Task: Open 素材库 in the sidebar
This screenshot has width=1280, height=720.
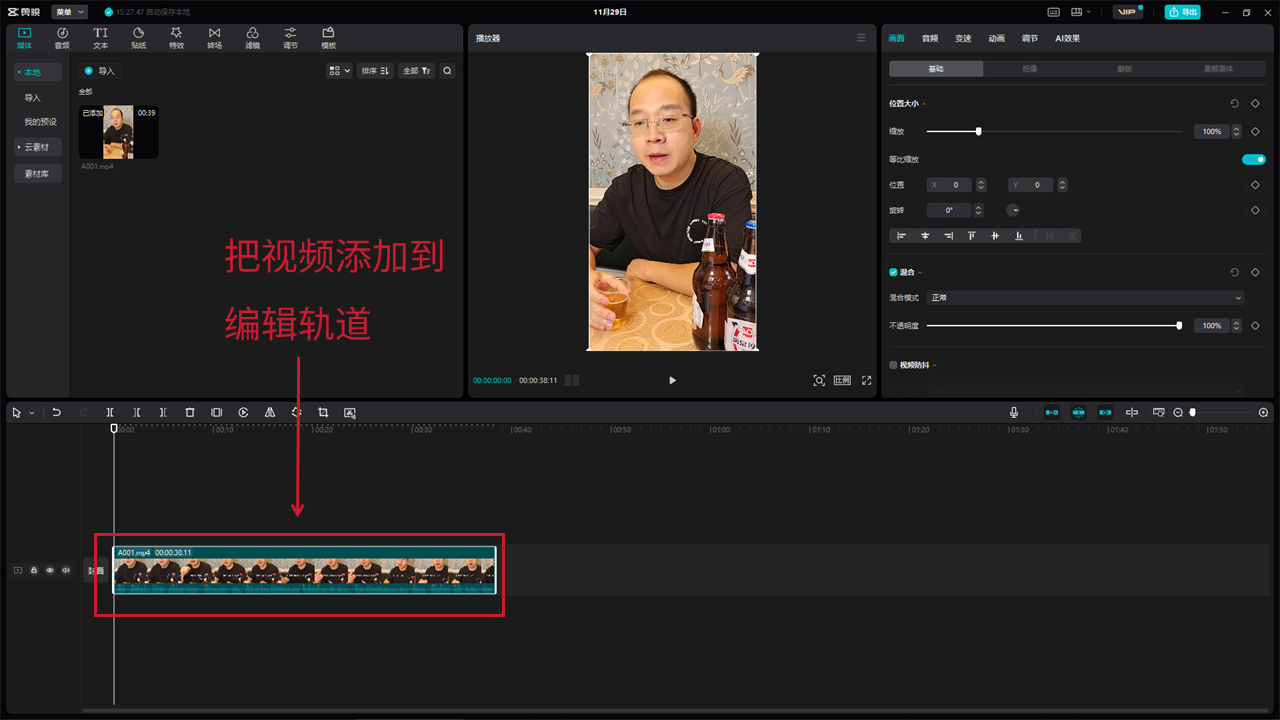Action: tap(38, 174)
